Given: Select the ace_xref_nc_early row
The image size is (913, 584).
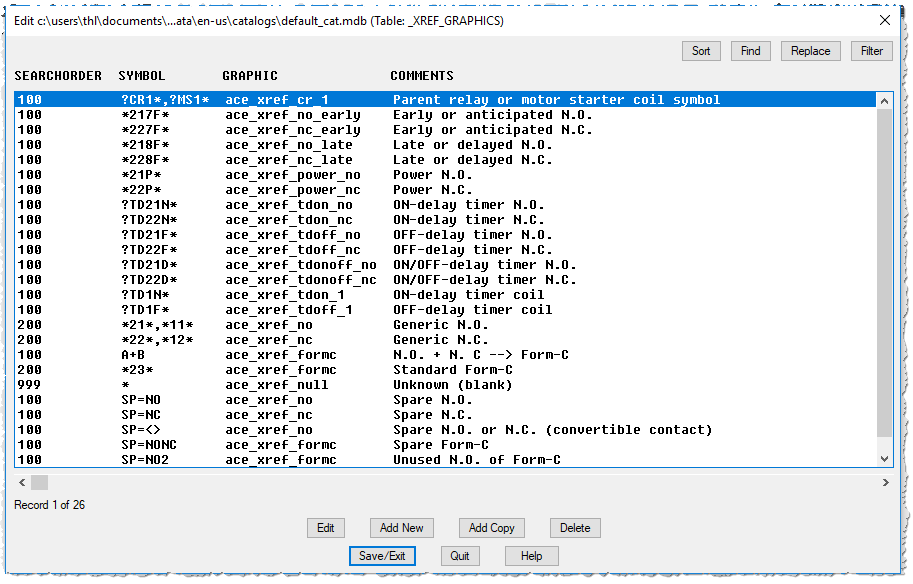Looking at the screenshot, I should (x=445, y=130).
